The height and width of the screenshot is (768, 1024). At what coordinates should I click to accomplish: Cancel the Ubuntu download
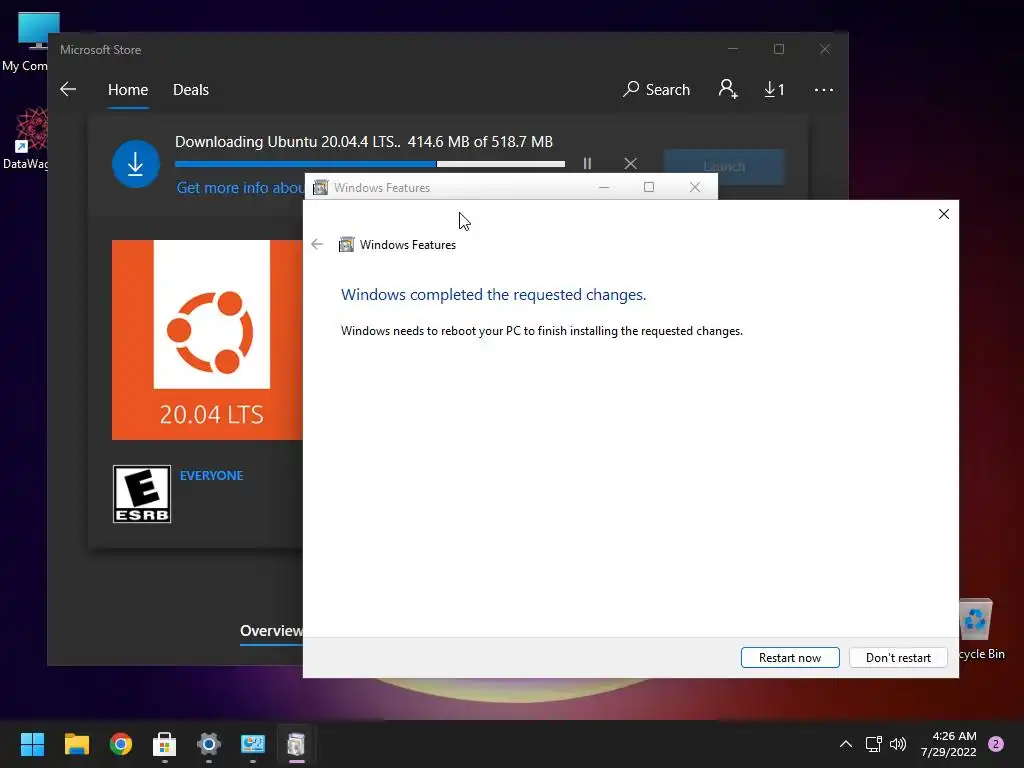coord(630,163)
